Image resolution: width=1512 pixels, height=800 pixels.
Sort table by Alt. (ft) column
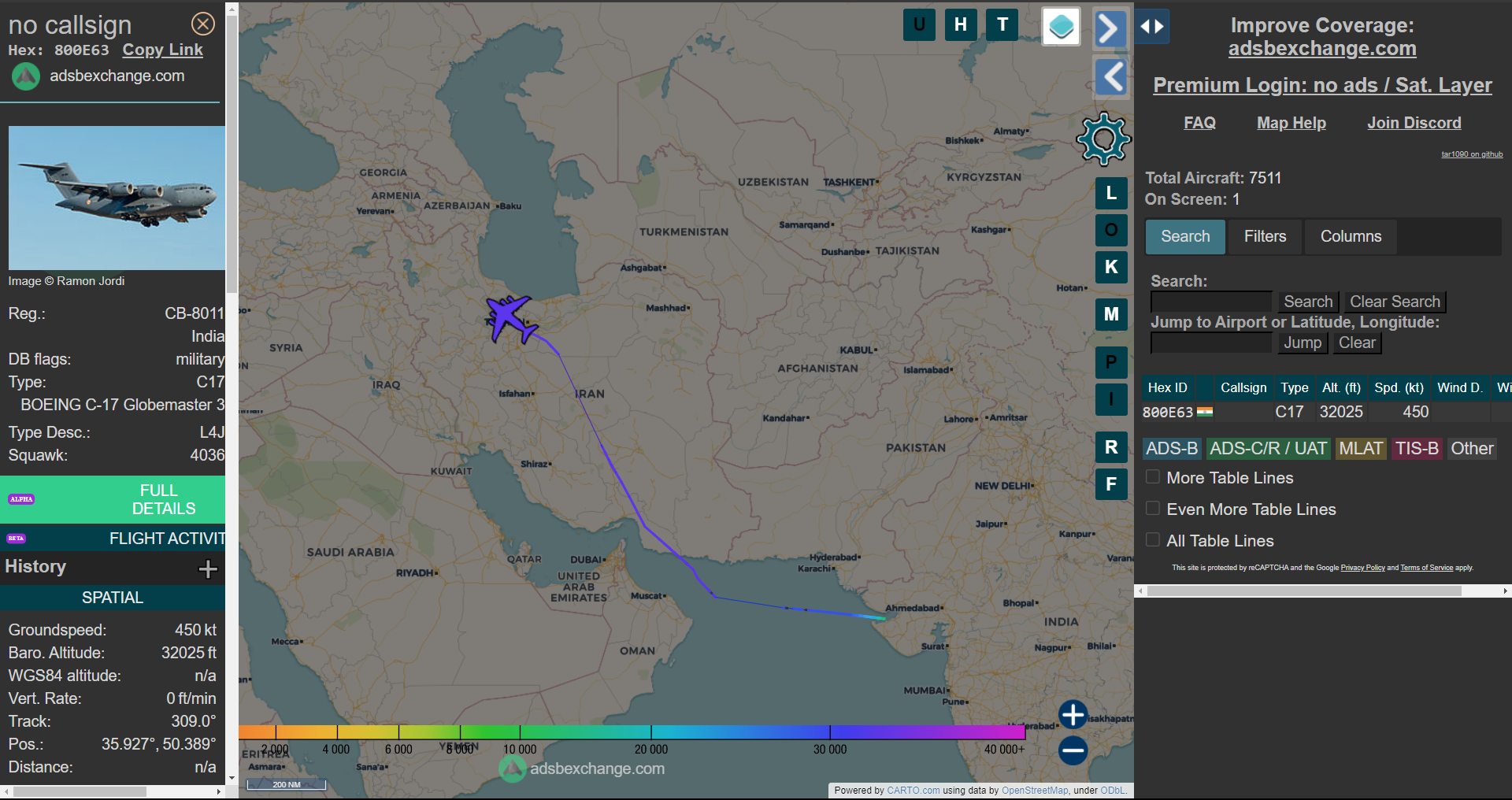pyautogui.click(x=1341, y=387)
